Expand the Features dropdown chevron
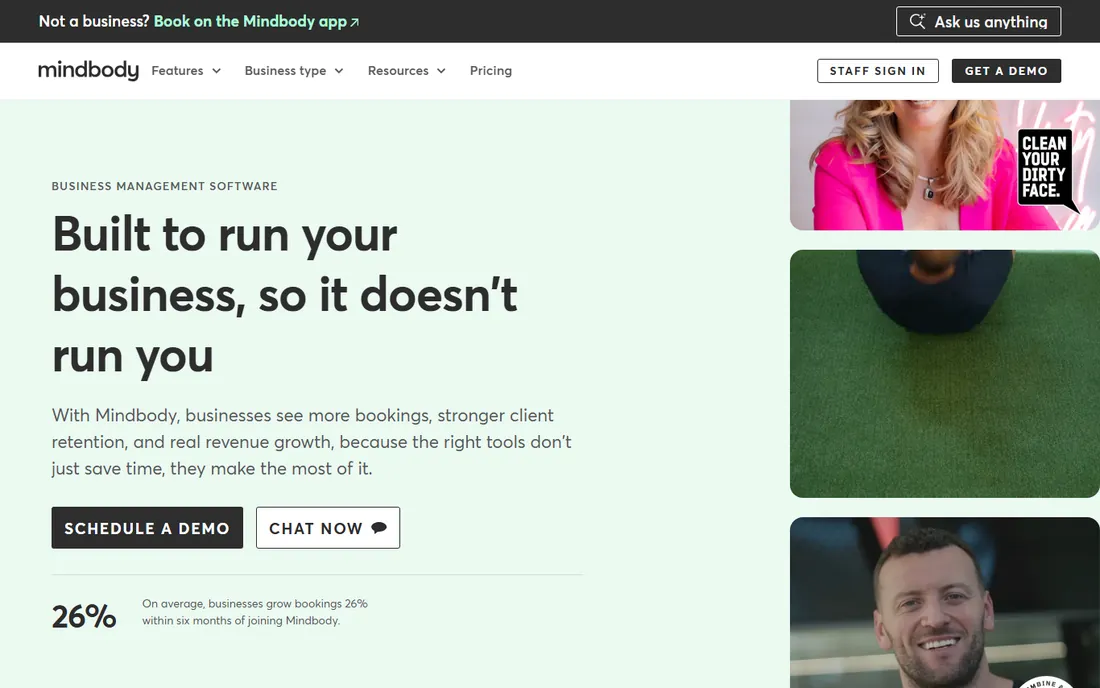This screenshot has width=1100, height=688. point(217,71)
